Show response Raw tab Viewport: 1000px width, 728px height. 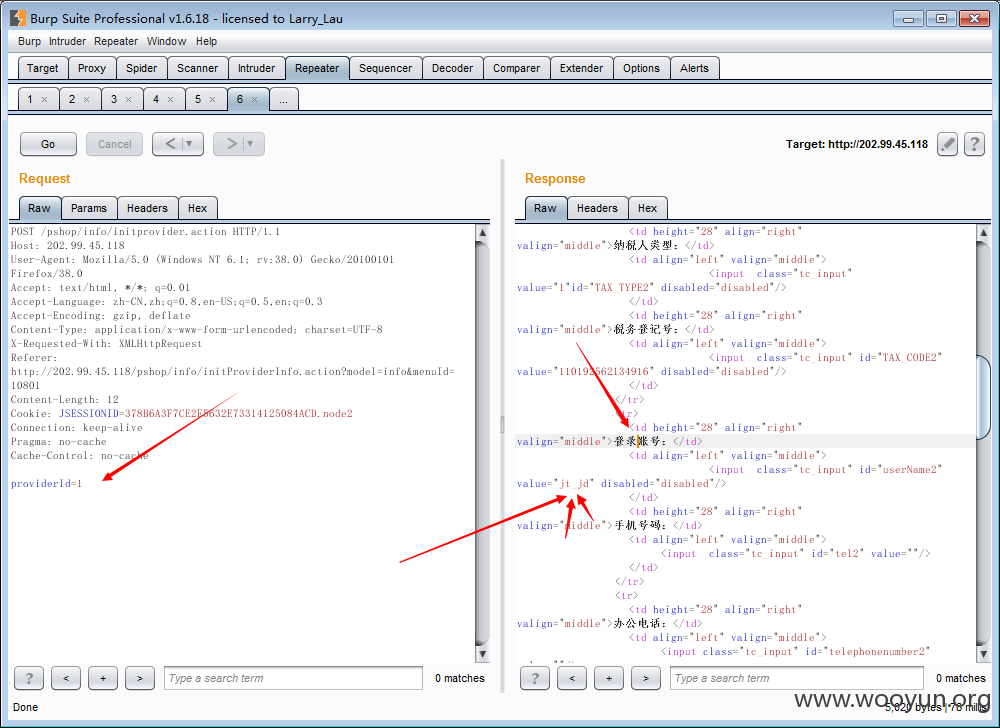545,208
